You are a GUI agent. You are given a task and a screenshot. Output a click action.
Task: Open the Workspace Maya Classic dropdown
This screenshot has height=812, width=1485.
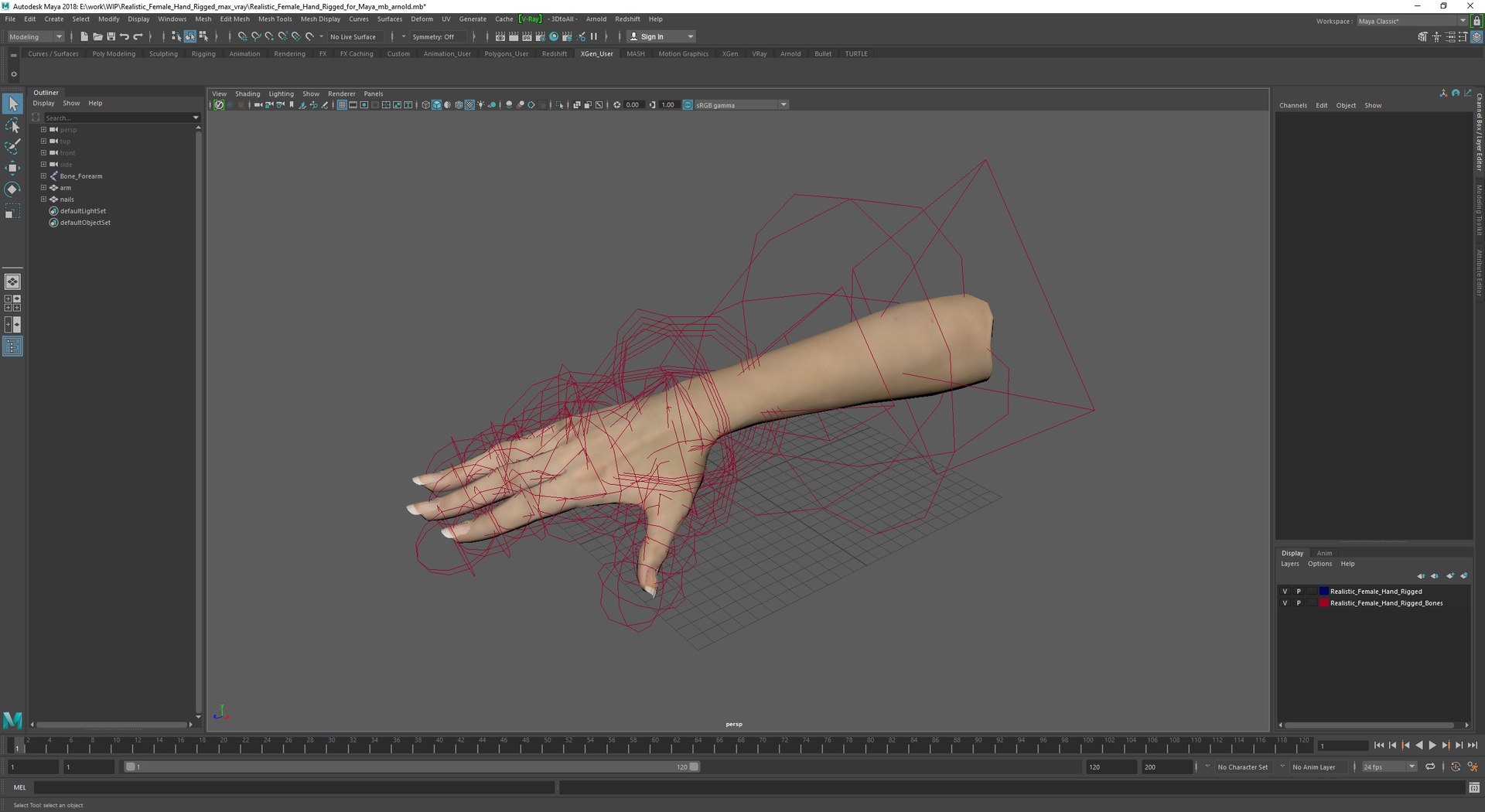[1412, 21]
